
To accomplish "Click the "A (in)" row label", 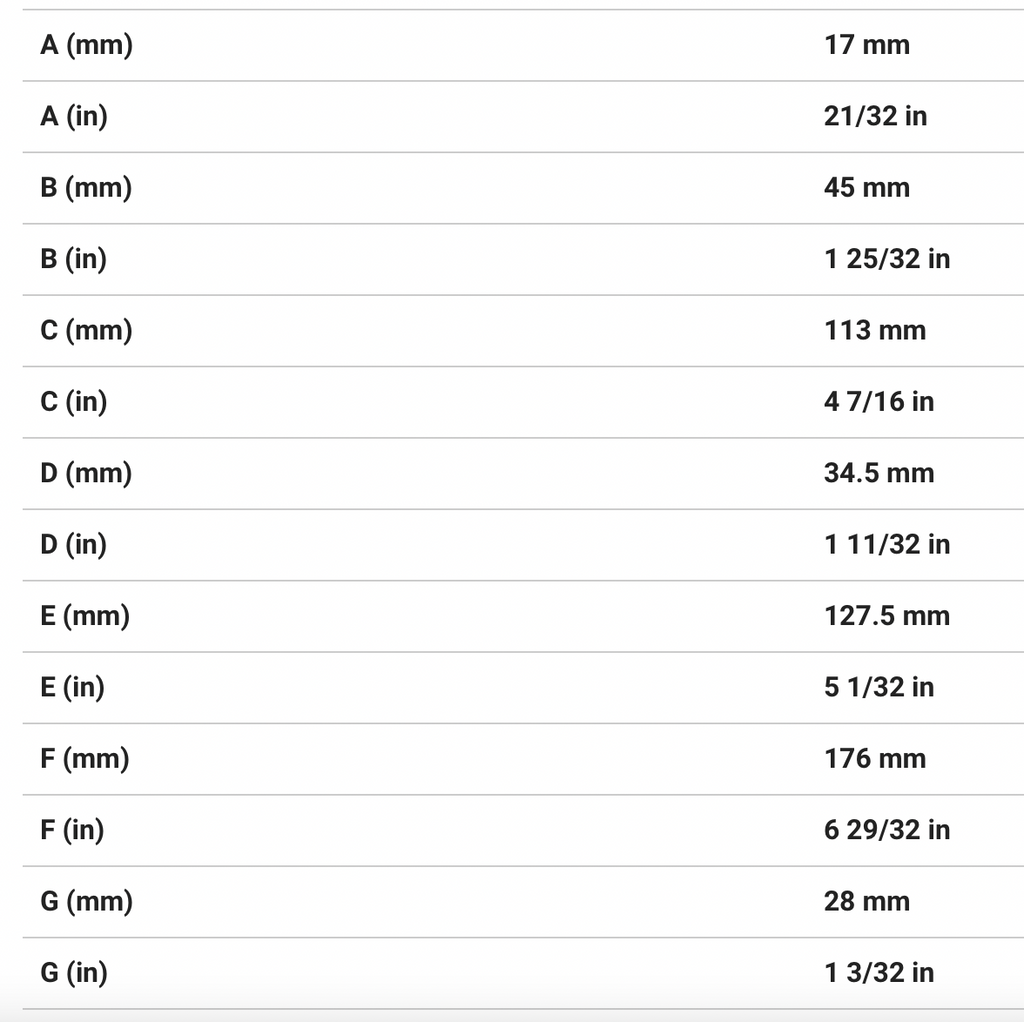I will tap(73, 116).
